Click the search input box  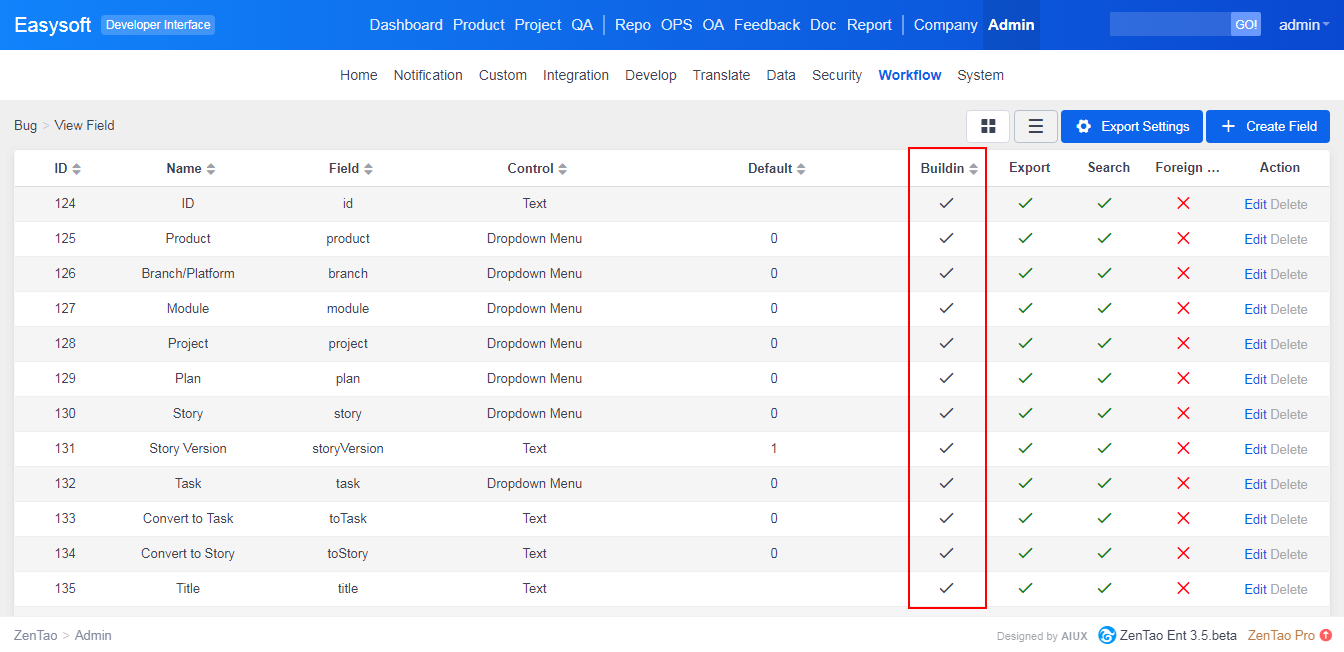1169,25
